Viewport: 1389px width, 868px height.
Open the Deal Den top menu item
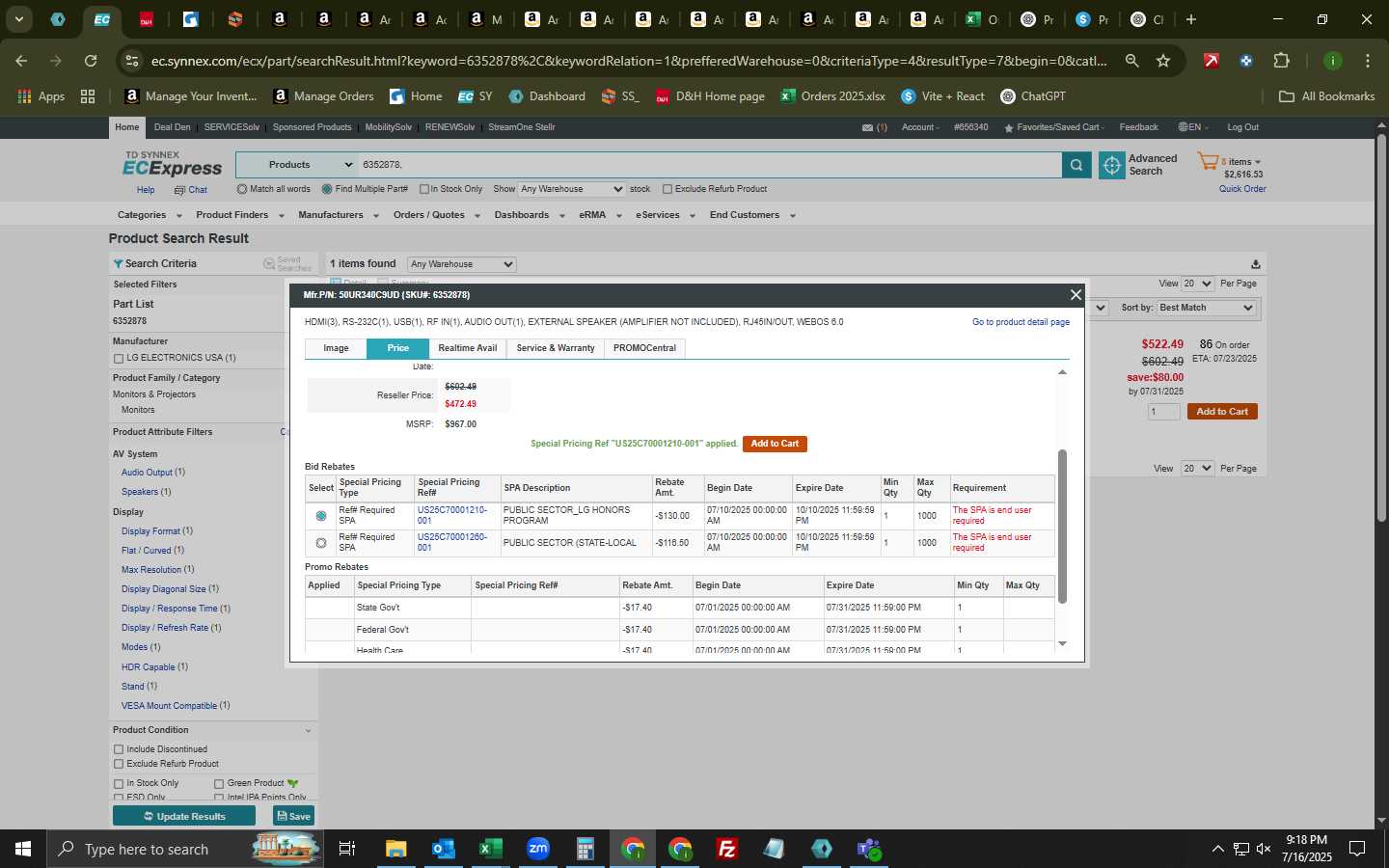(172, 127)
